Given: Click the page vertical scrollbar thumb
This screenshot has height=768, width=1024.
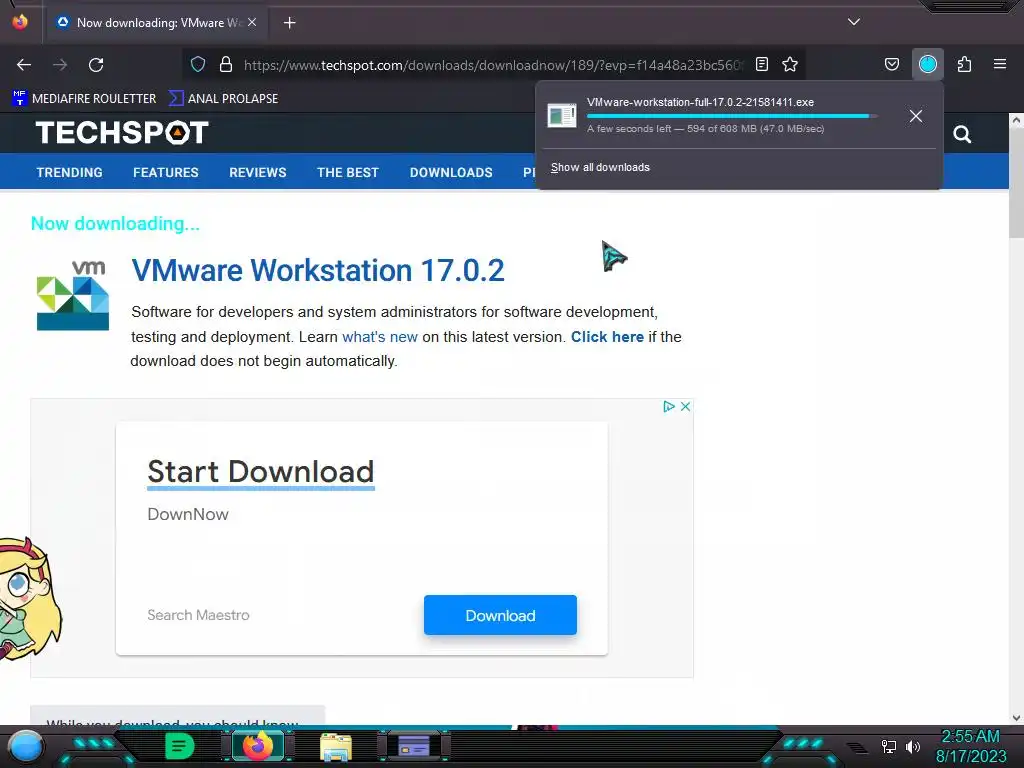Looking at the screenshot, I should [1016, 184].
